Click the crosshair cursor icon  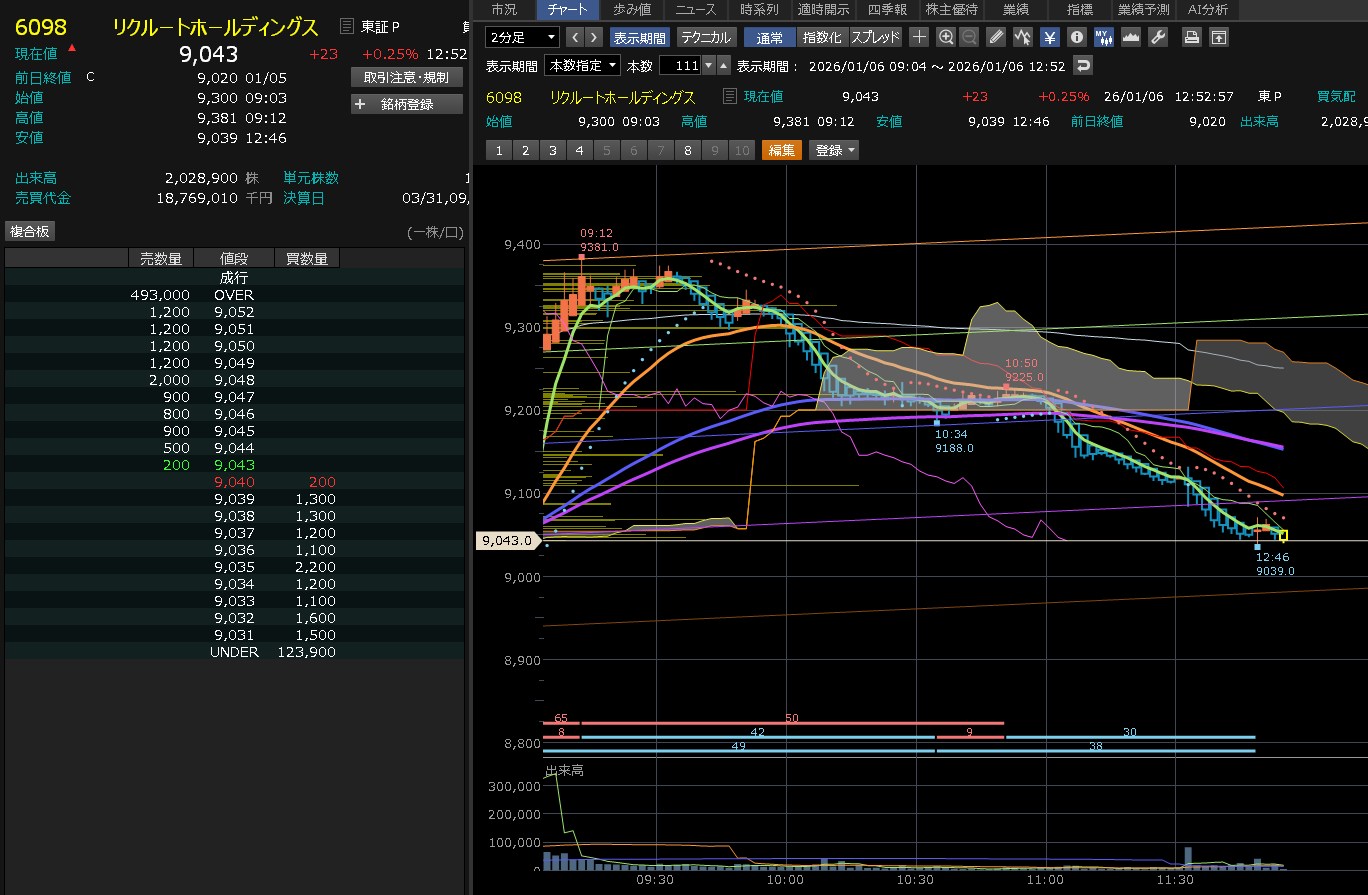point(920,37)
